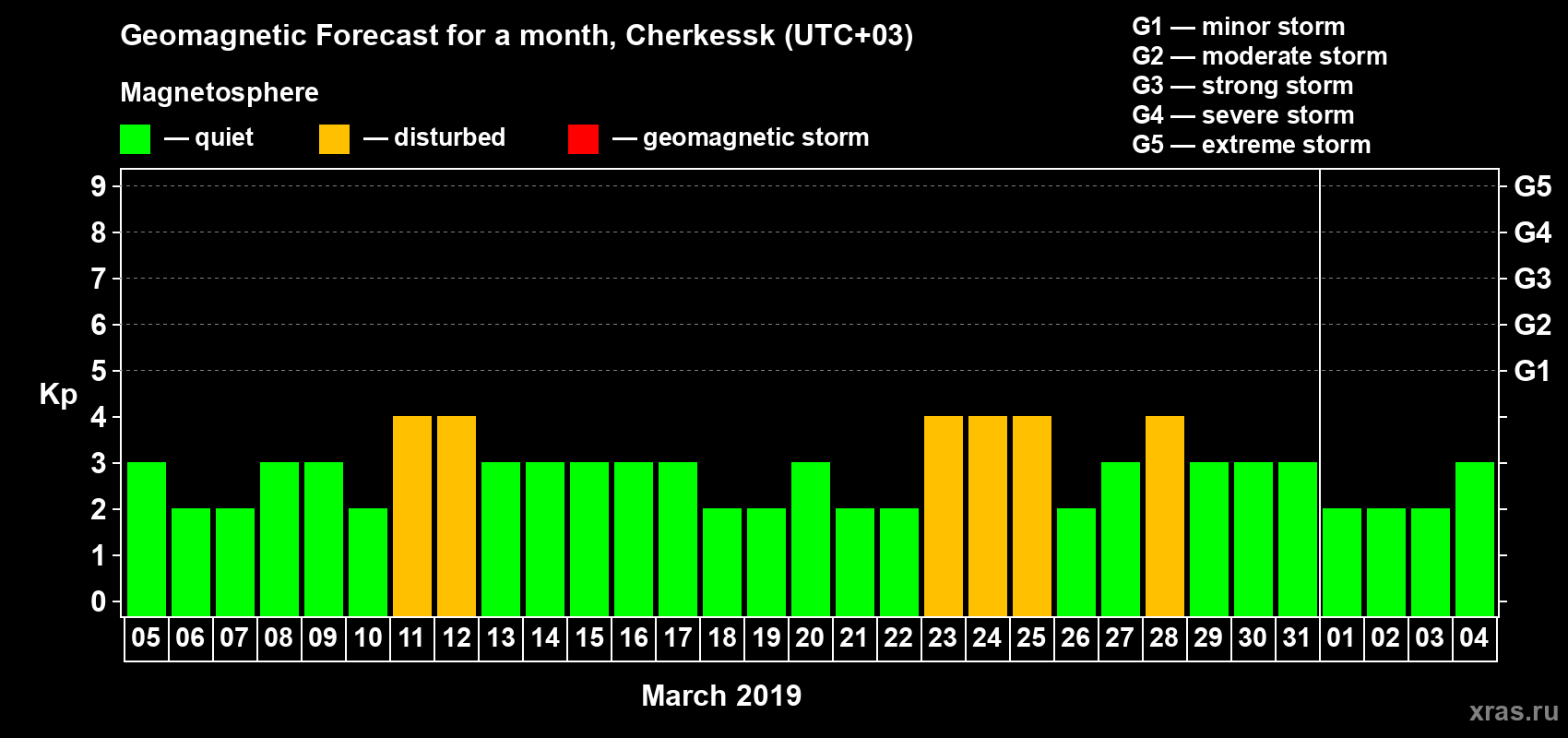Click the date label 12 on axis
The width and height of the screenshot is (1568, 738).
pyautogui.click(x=457, y=638)
